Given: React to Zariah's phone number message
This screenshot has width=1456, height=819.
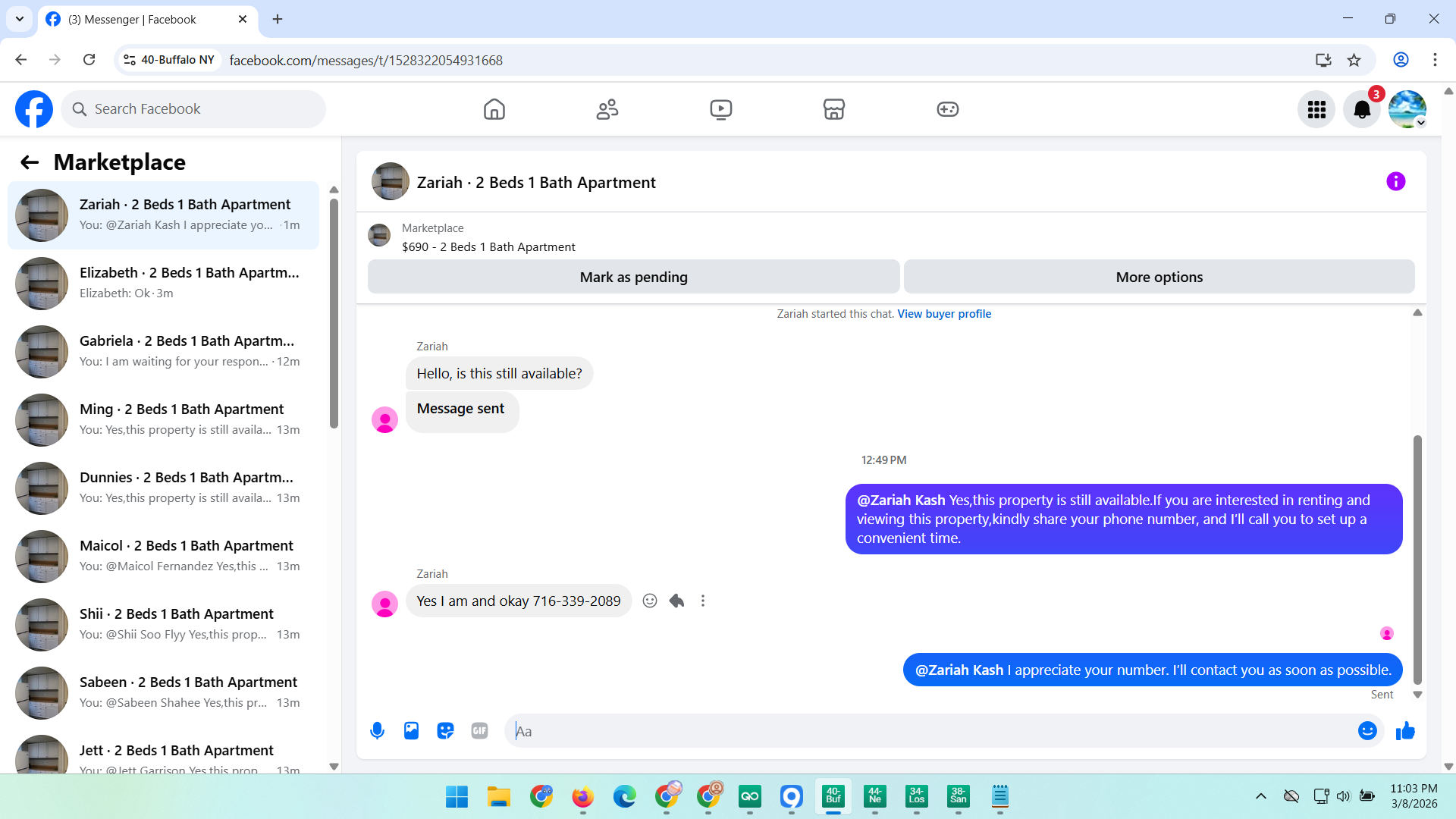Looking at the screenshot, I should (650, 601).
